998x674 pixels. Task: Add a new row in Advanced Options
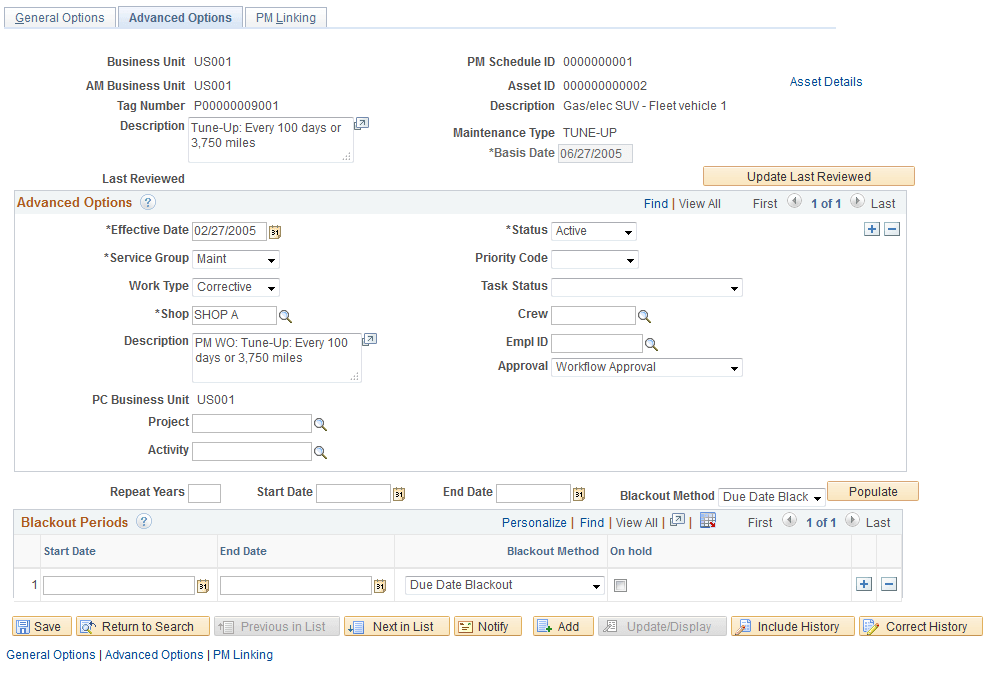(x=871, y=228)
